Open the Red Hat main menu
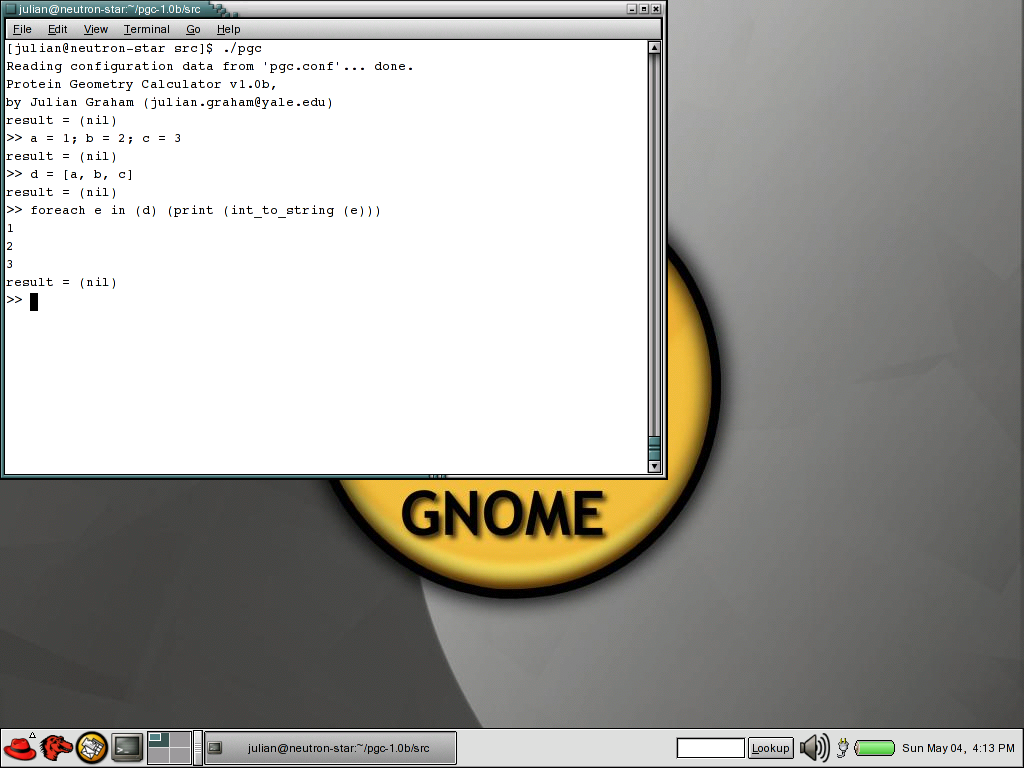 [20, 748]
